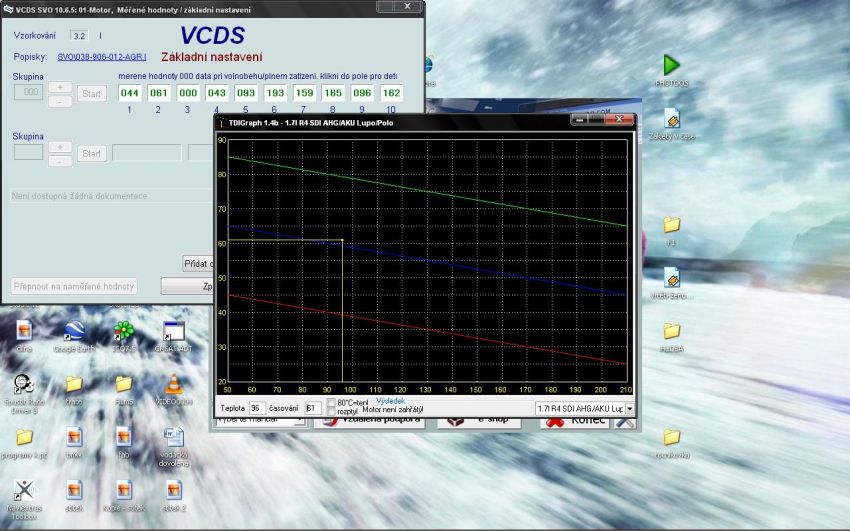Click measured value field 5 showing 093
The image size is (850, 531).
pos(246,93)
